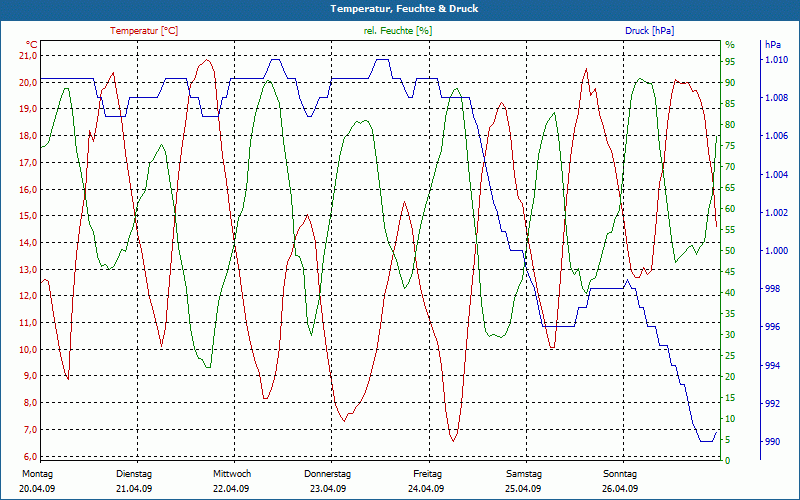Image resolution: width=800 pixels, height=500 pixels.
Task: Click the "40" humidity axis value
Action: (730, 293)
